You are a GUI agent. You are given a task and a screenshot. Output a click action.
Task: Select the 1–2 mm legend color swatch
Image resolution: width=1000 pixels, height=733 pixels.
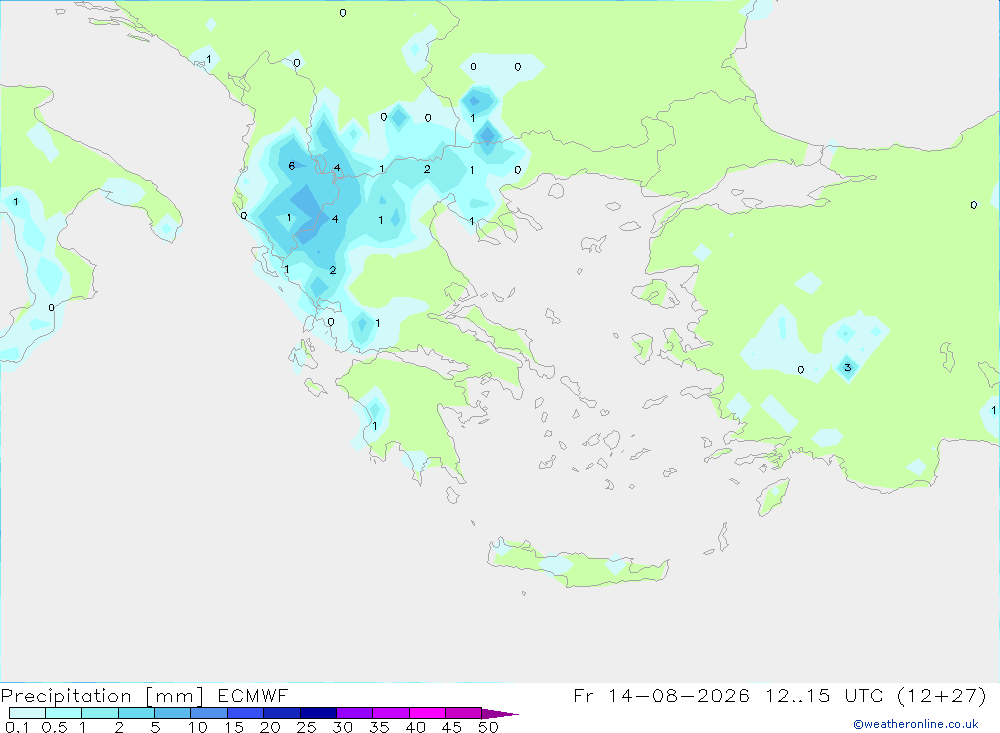point(99,713)
